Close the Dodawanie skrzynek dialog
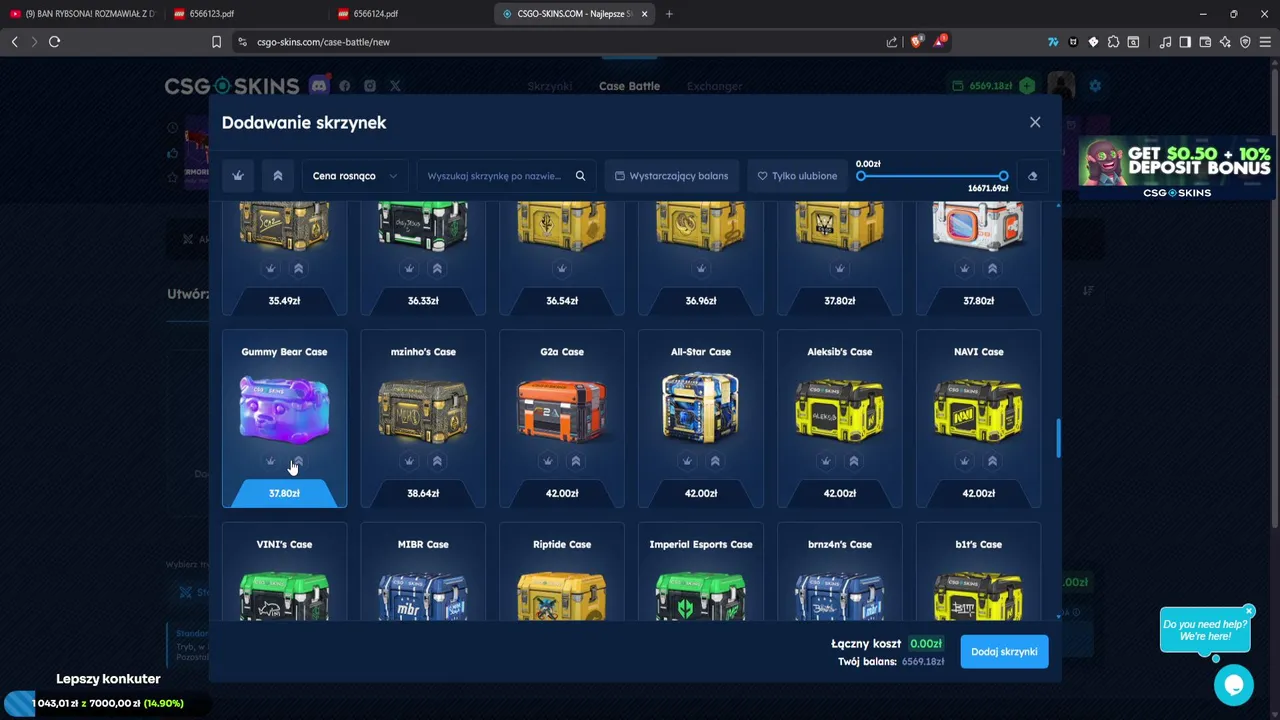The width and height of the screenshot is (1280, 720). coord(1035,122)
